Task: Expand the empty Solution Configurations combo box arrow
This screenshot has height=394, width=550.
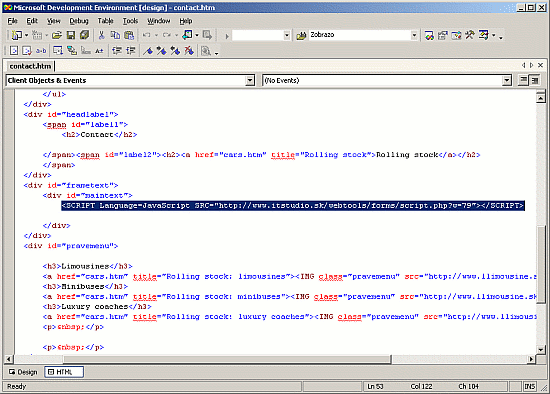Action: coord(287,35)
